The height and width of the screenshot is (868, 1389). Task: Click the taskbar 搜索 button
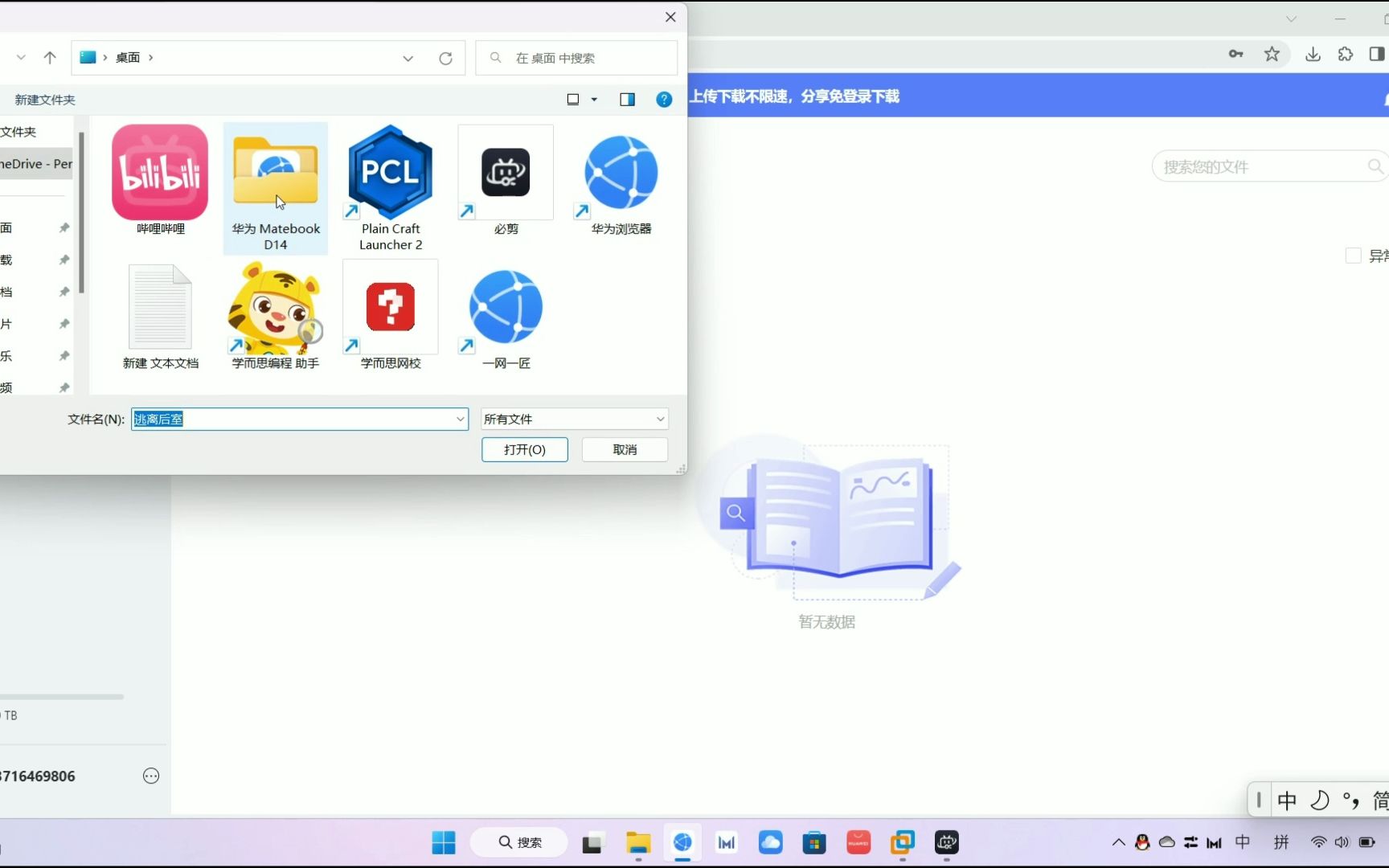point(519,842)
